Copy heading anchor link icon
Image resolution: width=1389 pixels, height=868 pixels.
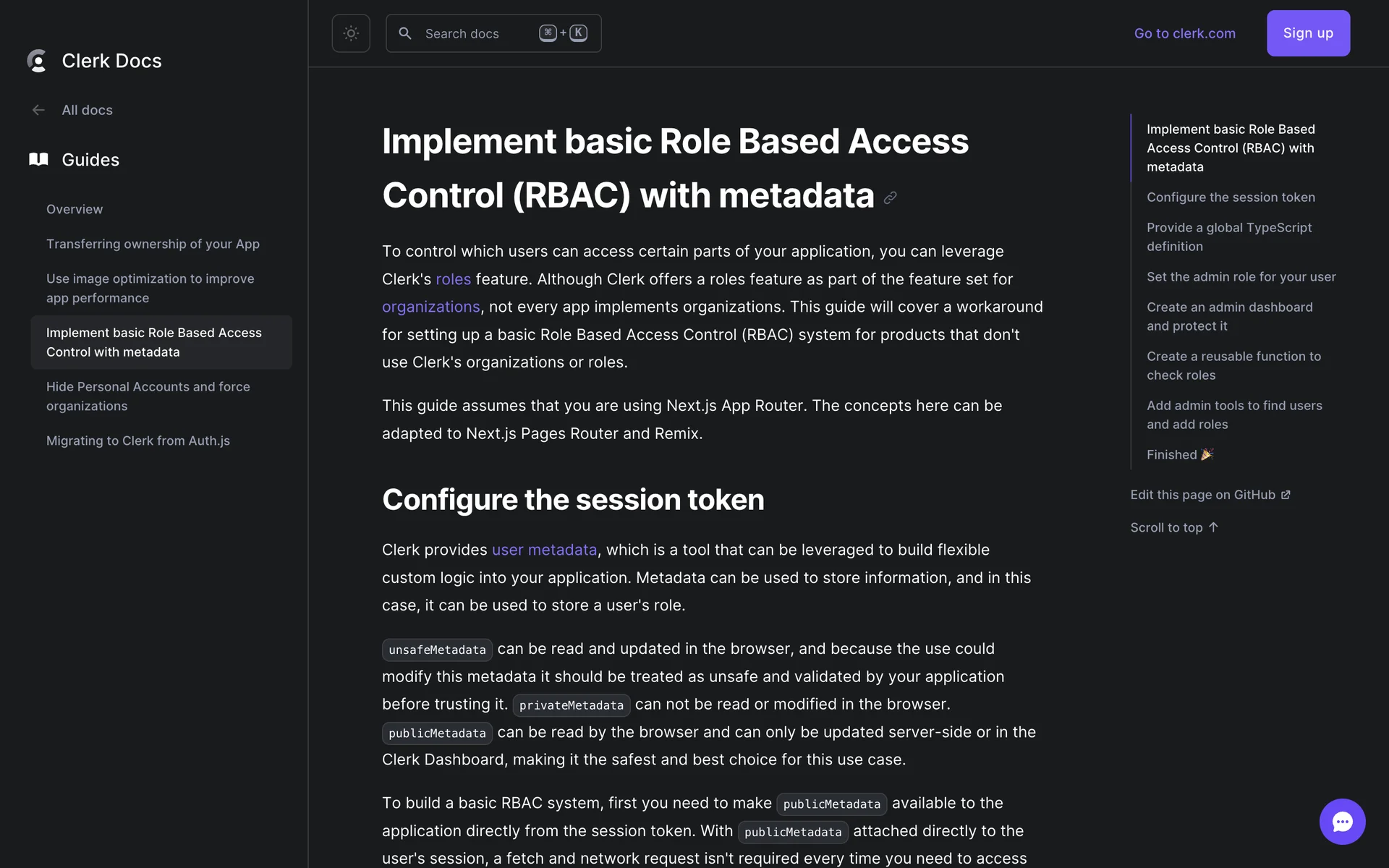891,197
